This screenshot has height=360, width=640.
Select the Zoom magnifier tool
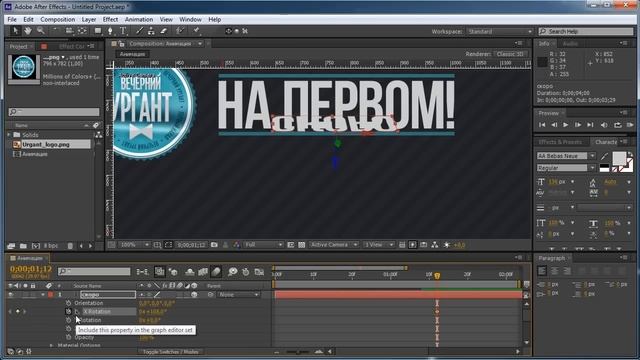click(x=40, y=31)
